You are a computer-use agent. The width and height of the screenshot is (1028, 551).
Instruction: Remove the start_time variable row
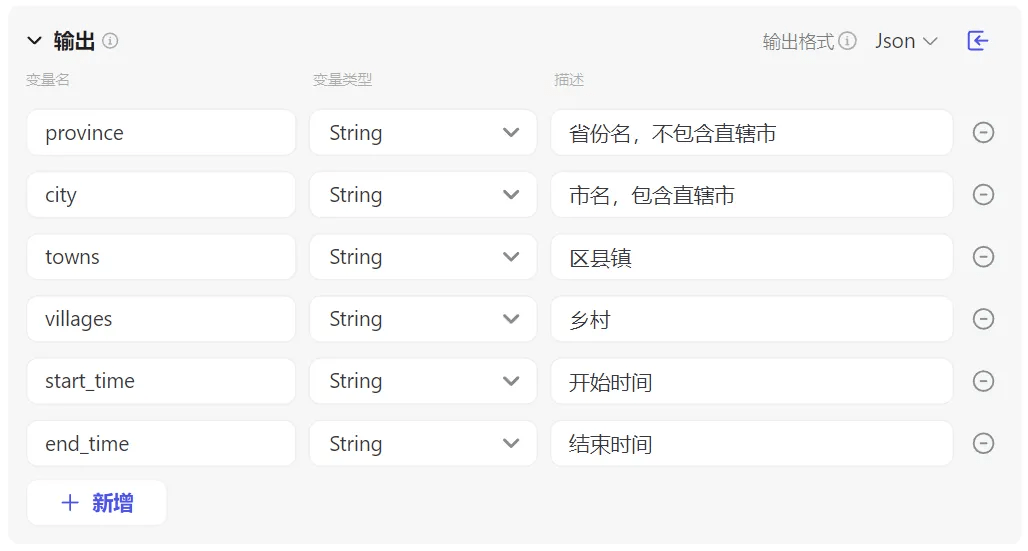[x=983, y=381]
